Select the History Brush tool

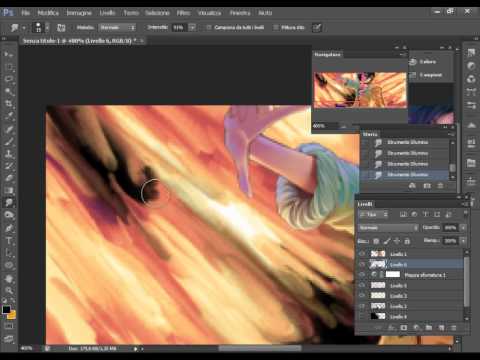pos(9,166)
